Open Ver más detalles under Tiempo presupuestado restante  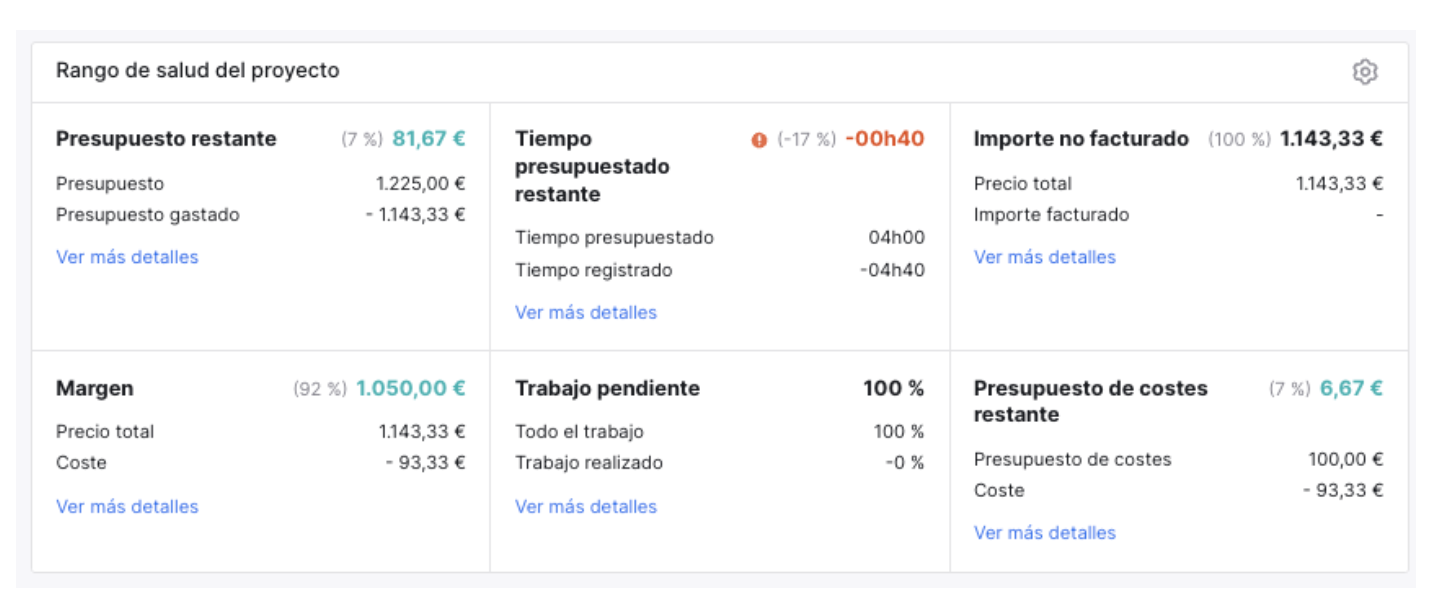coord(586,312)
